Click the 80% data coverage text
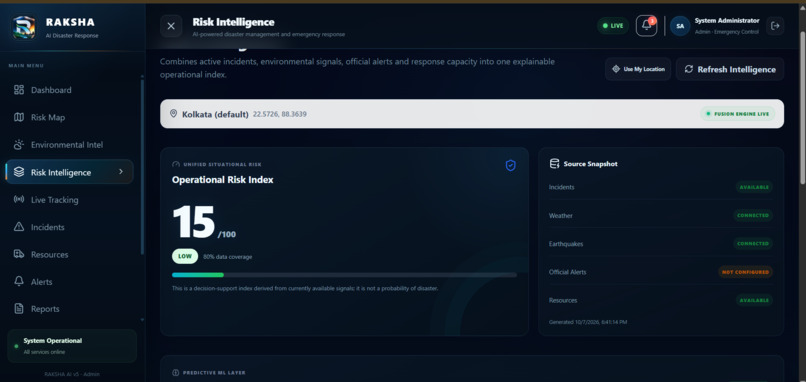This screenshot has width=806, height=382. pos(228,257)
